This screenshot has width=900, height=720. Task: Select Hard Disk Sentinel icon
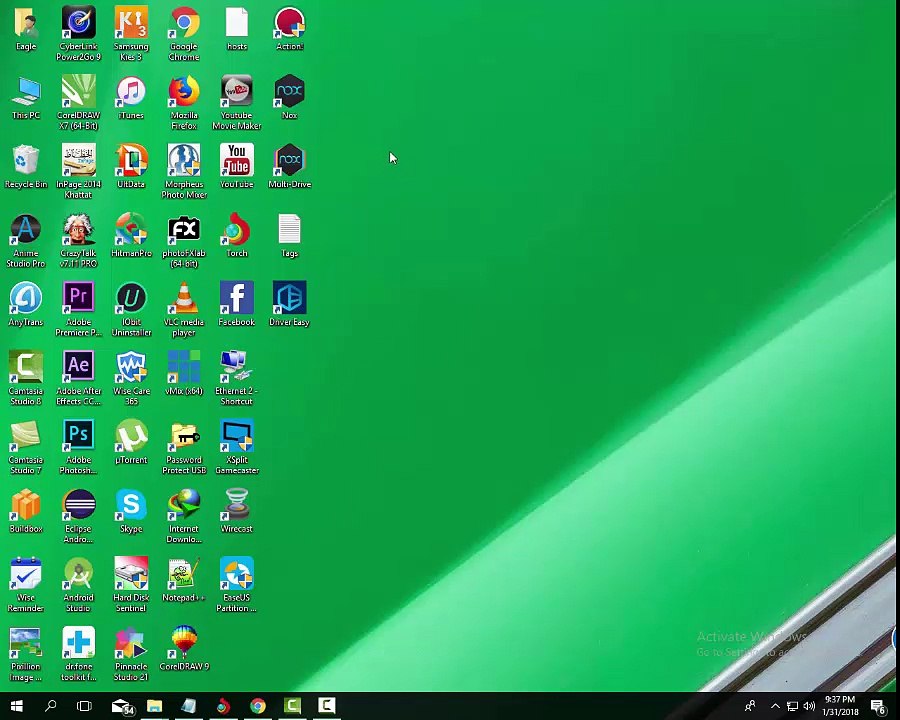[x=131, y=574]
